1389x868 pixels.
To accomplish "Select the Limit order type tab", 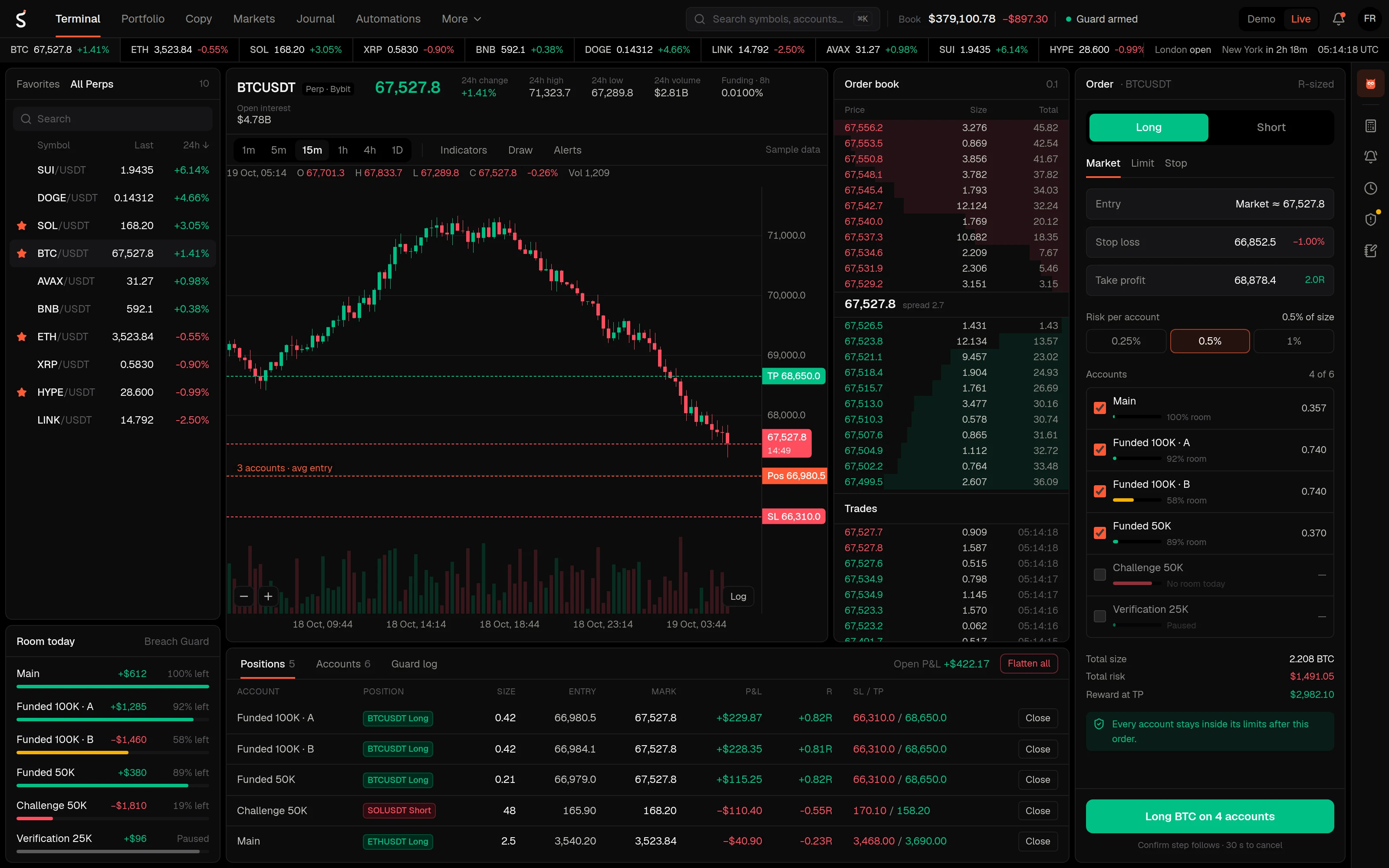I will click(1142, 163).
